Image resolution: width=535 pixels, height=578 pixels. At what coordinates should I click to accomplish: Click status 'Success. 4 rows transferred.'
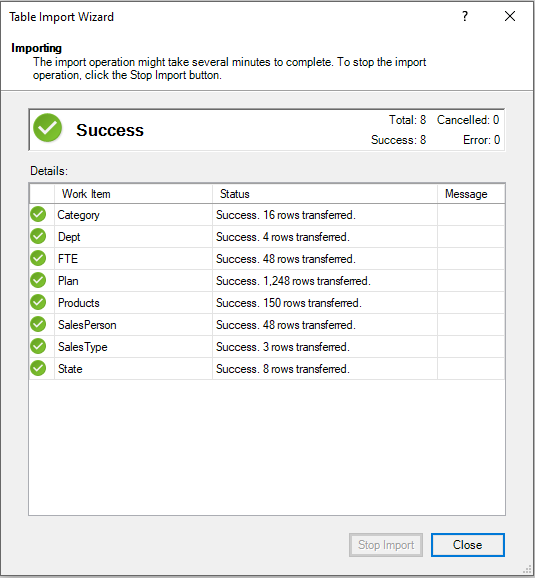tap(283, 237)
